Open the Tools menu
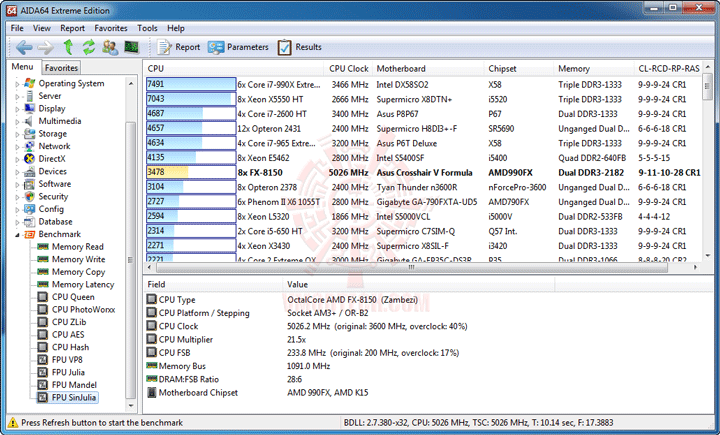720x435 pixels. (147, 28)
